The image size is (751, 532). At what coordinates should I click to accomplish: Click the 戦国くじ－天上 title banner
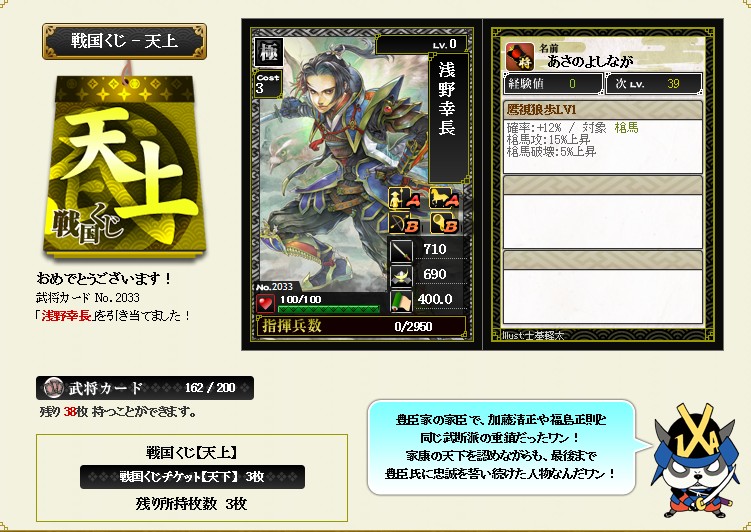tap(125, 41)
